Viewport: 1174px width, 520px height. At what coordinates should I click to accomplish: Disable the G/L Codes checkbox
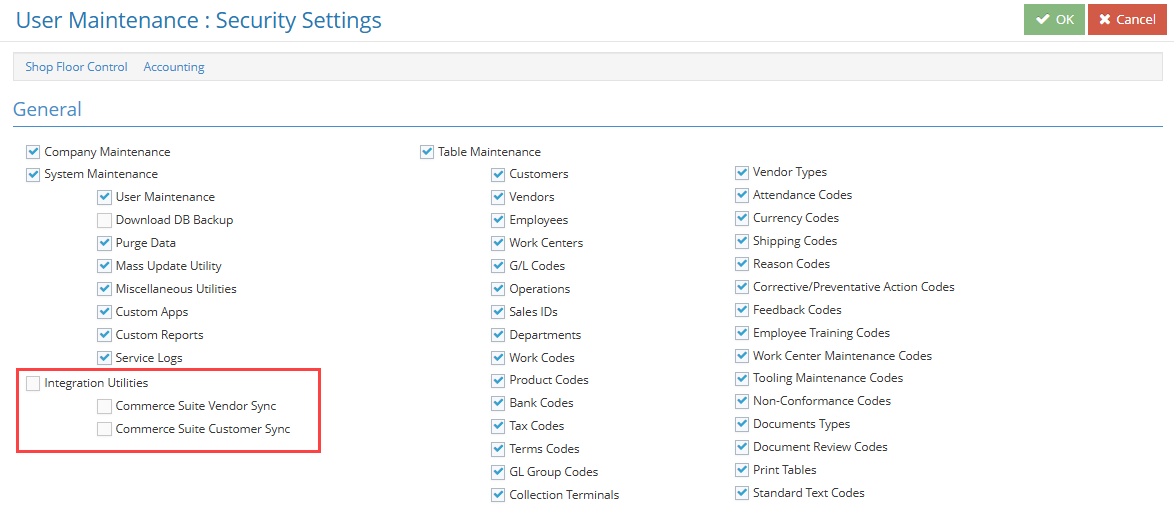click(x=498, y=266)
